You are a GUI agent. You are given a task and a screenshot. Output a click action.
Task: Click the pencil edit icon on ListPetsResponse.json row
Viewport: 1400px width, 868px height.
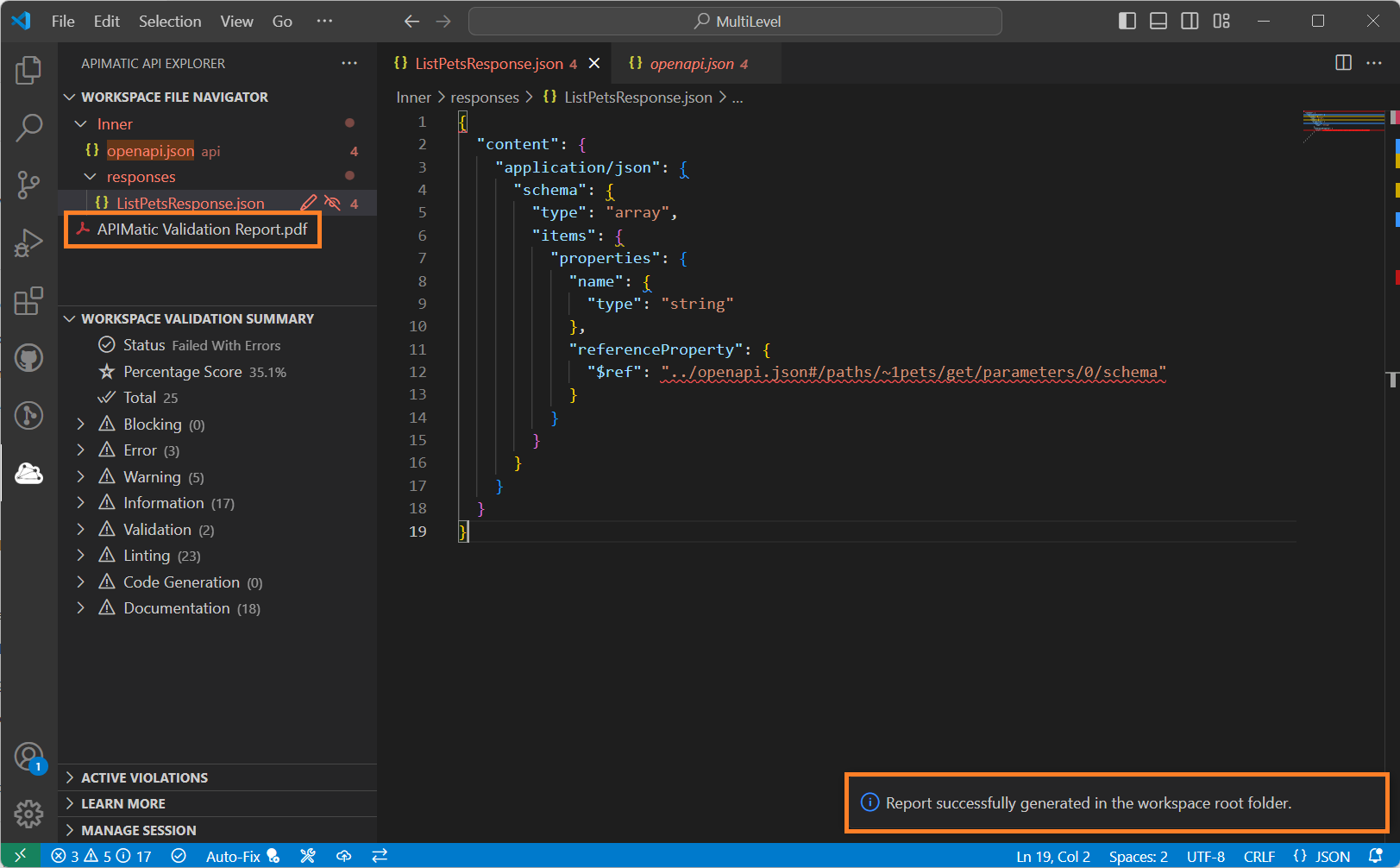[309, 204]
